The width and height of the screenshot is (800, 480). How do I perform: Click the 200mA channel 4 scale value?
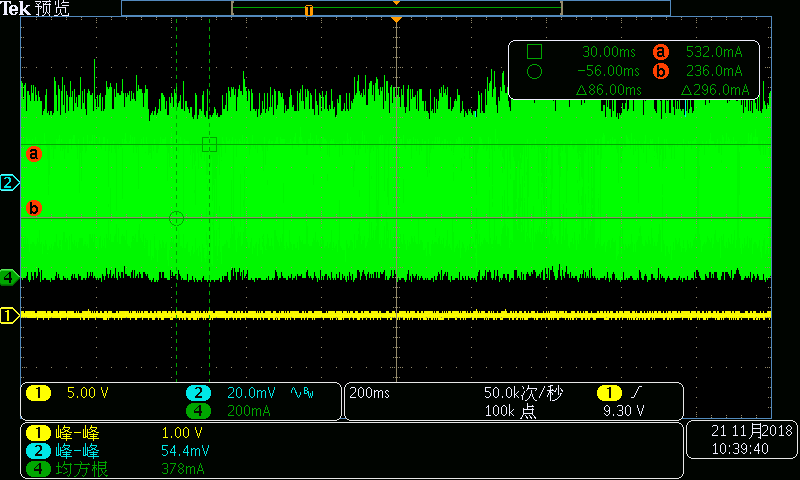point(248,411)
